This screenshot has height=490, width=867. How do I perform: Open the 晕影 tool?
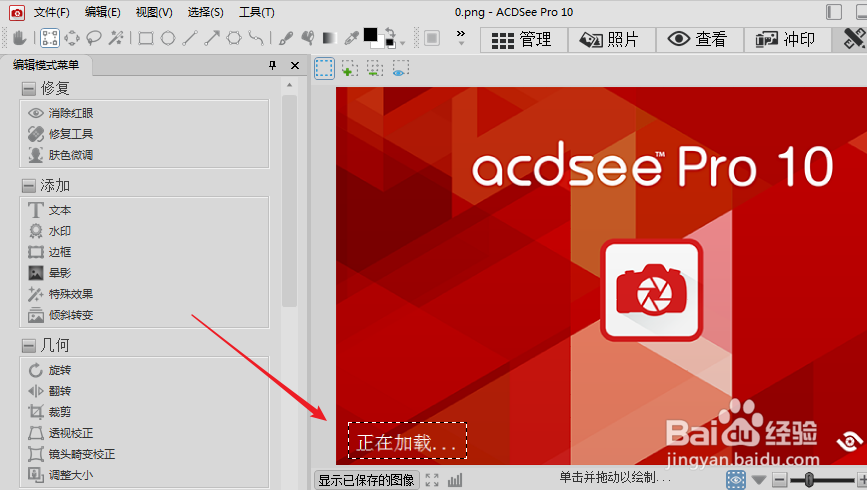[49, 273]
